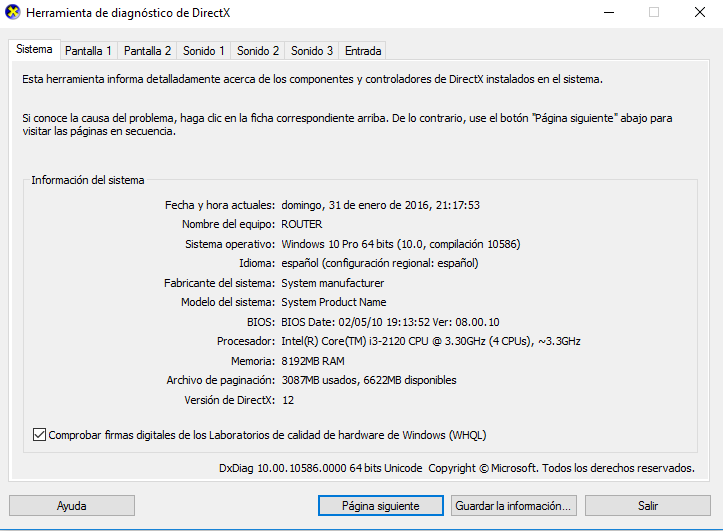The height and width of the screenshot is (531, 723).
Task: Minimize the DirectX diagnostic window
Action: pyautogui.click(x=609, y=12)
